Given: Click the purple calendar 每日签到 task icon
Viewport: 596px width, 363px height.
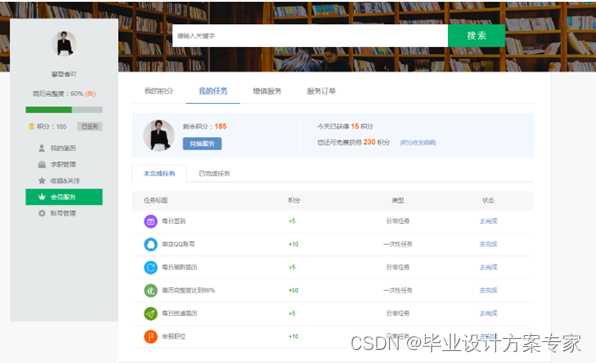Looking at the screenshot, I should (x=151, y=221).
